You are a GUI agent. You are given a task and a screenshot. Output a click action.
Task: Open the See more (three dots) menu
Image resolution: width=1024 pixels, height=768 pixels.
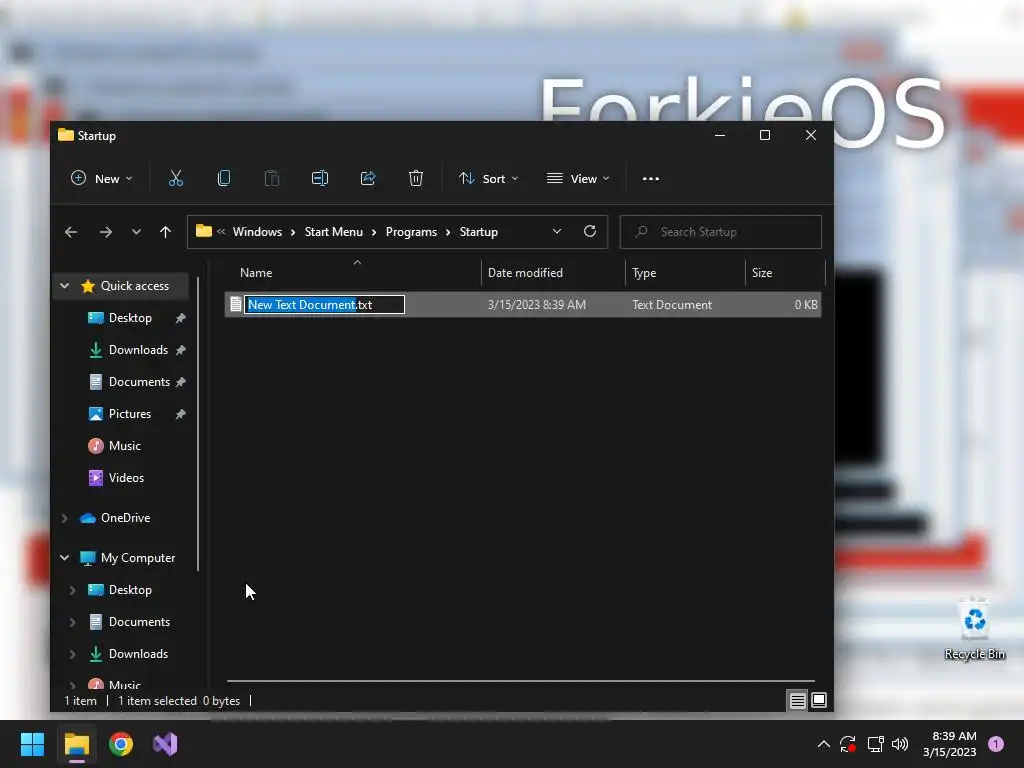[x=650, y=178]
